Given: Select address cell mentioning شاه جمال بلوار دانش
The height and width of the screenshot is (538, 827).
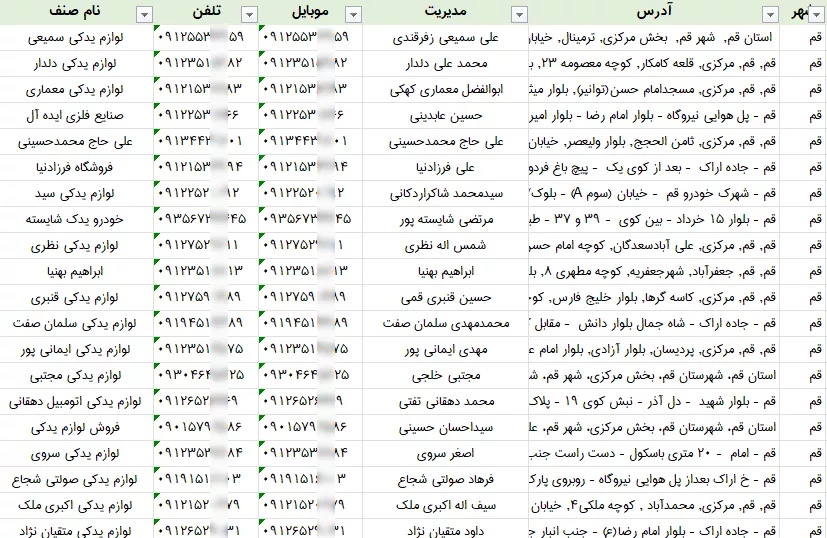Looking at the screenshot, I should coord(654,323).
